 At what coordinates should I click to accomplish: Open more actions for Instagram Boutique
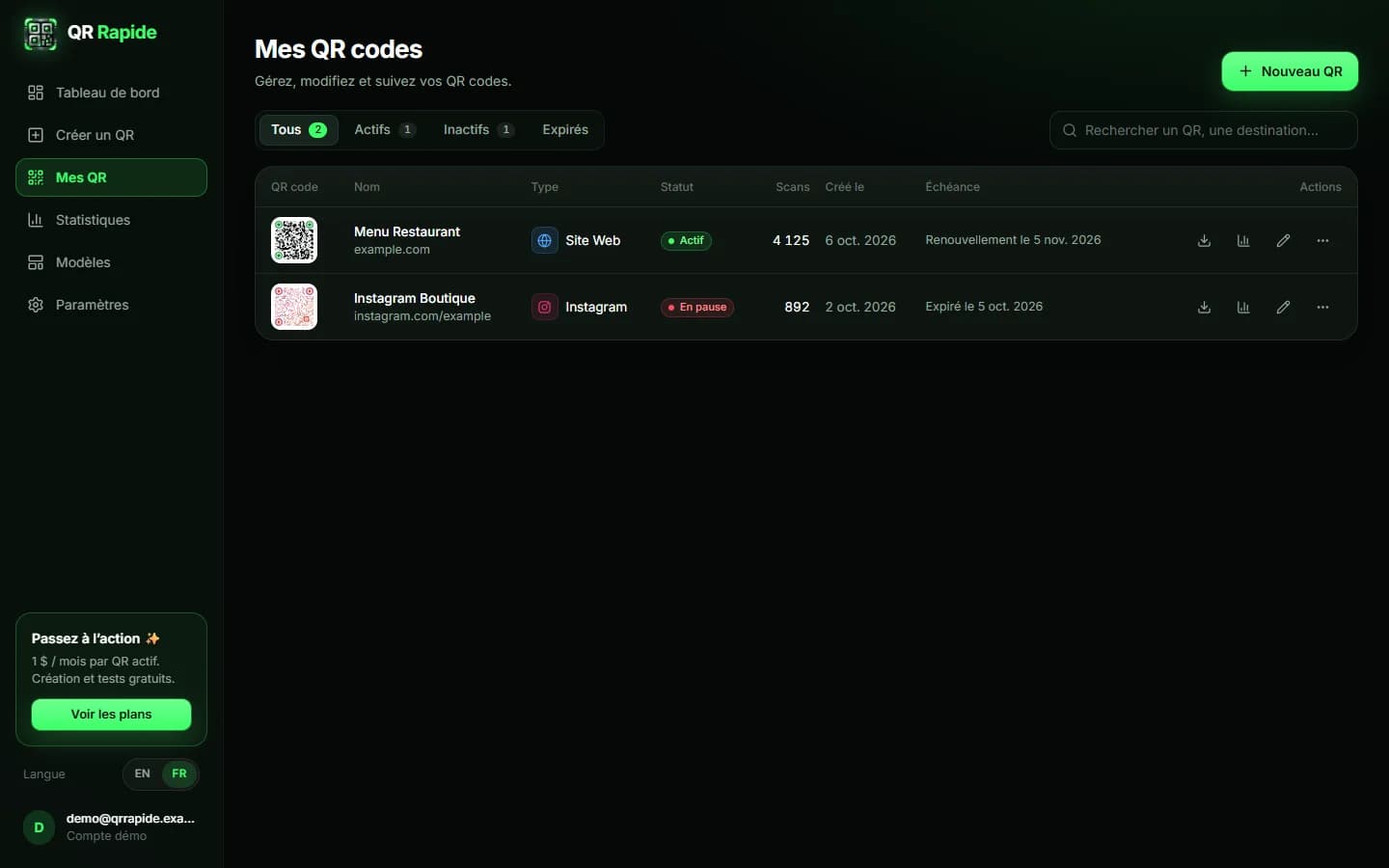click(x=1322, y=307)
